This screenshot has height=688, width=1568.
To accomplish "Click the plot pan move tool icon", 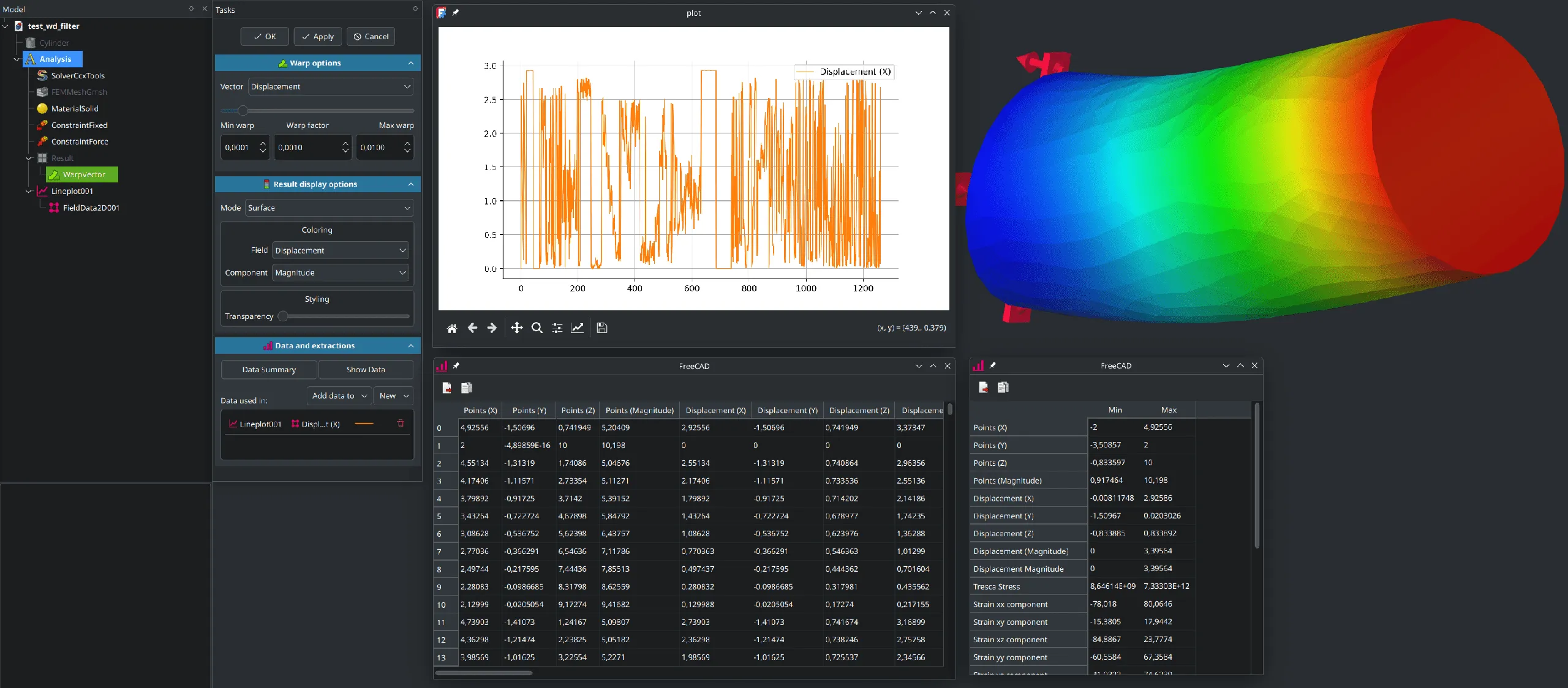I will (x=517, y=328).
